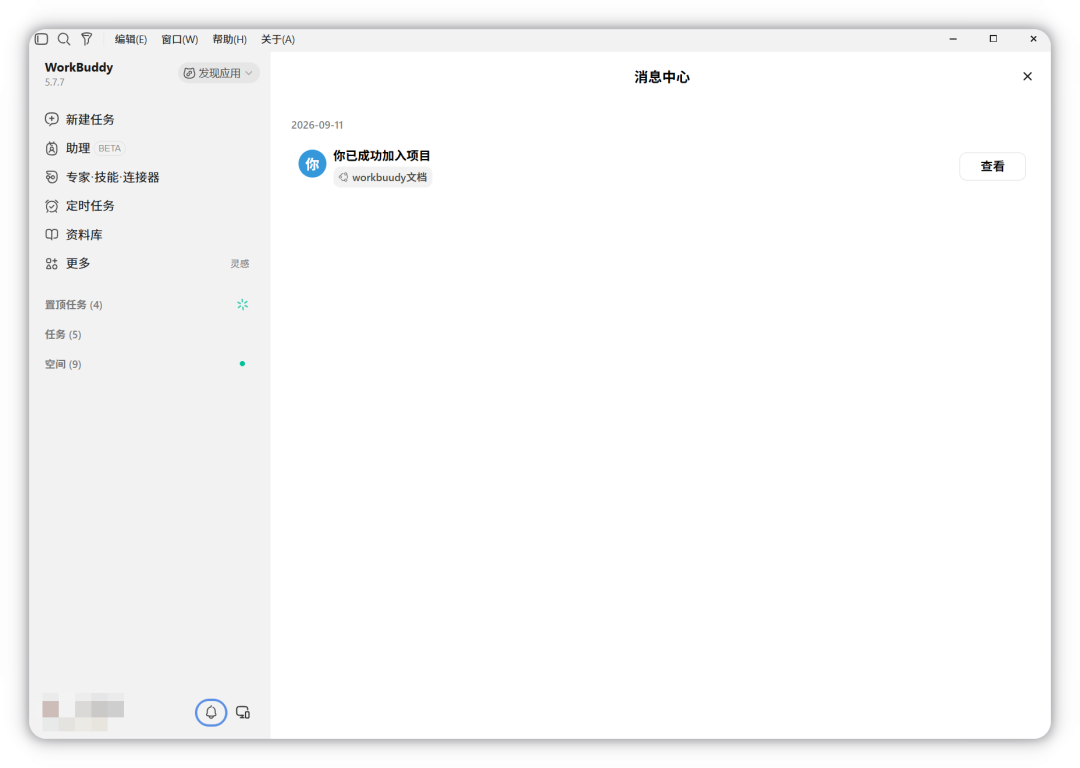Image resolution: width=1080 pixels, height=768 pixels.
Task: Click the 新建任务 icon
Action: click(x=52, y=119)
